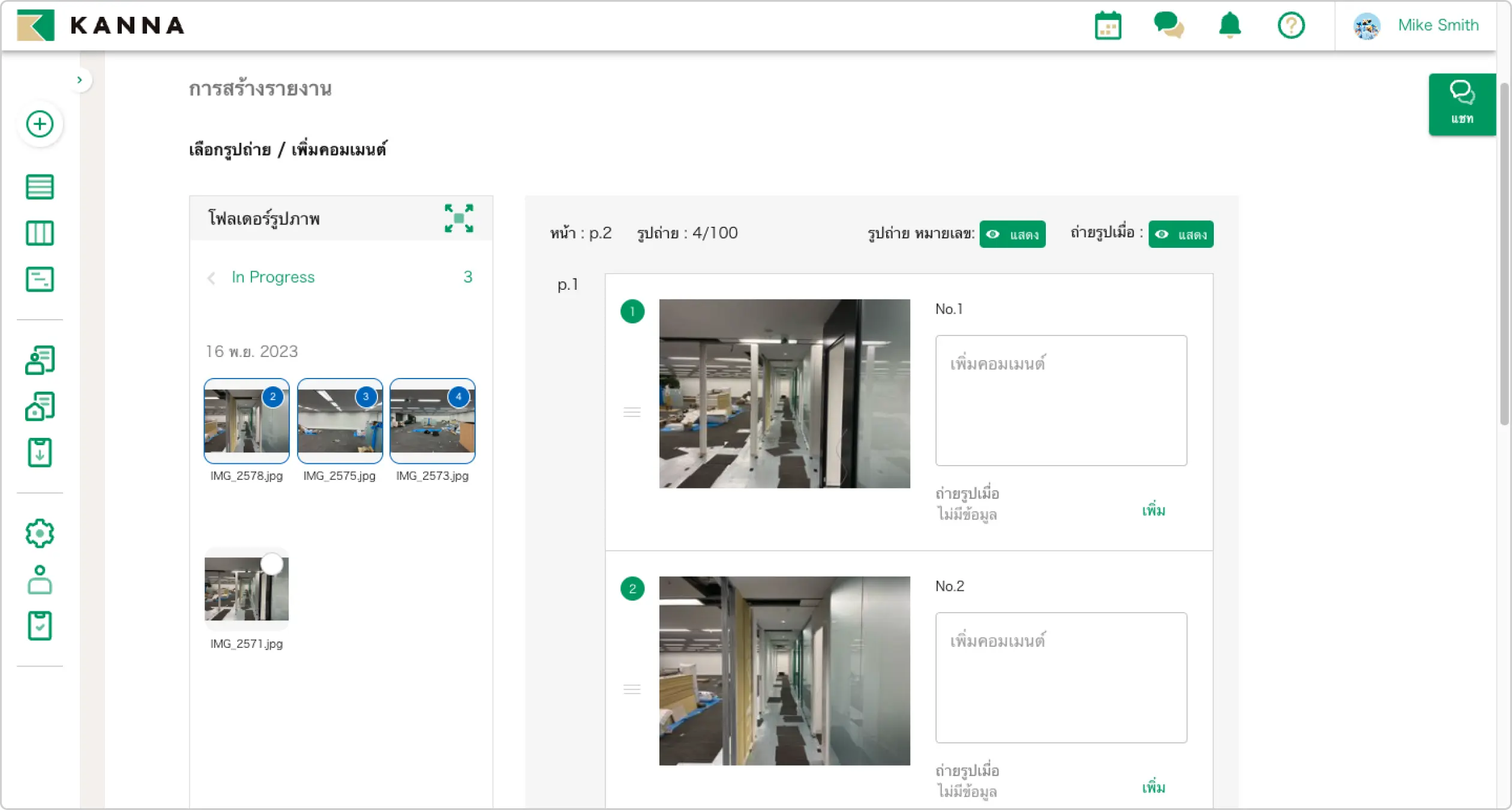Click add date link for photo No.1
1512x810 pixels.
pyautogui.click(x=1153, y=511)
